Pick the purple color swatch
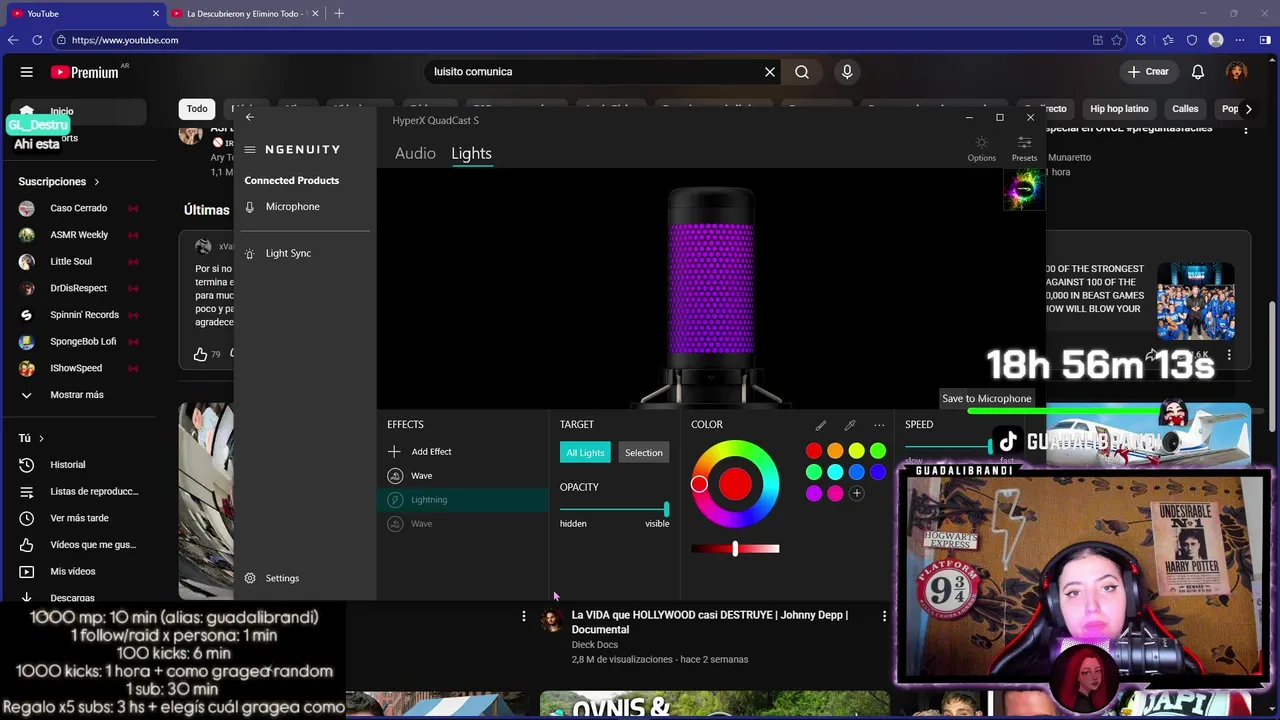The height and width of the screenshot is (720, 1280). tap(814, 493)
